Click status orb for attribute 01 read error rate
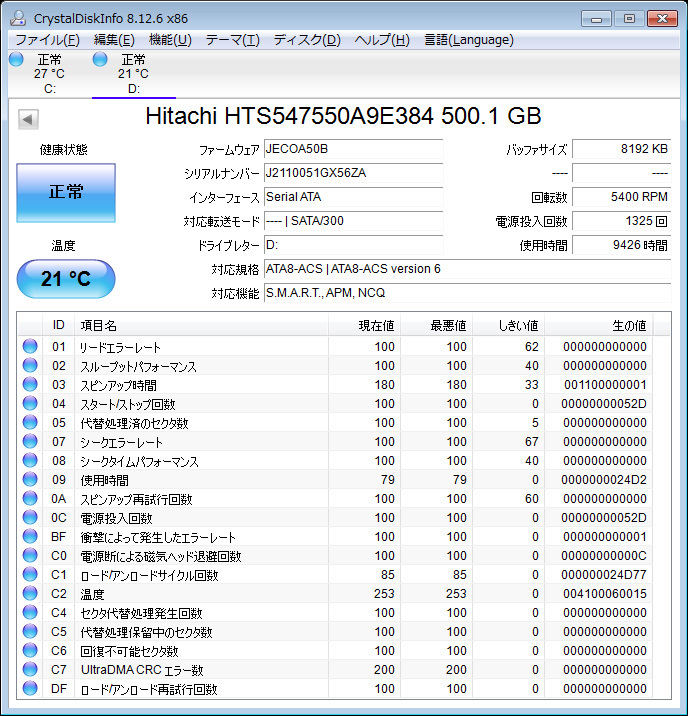 (x=30, y=347)
